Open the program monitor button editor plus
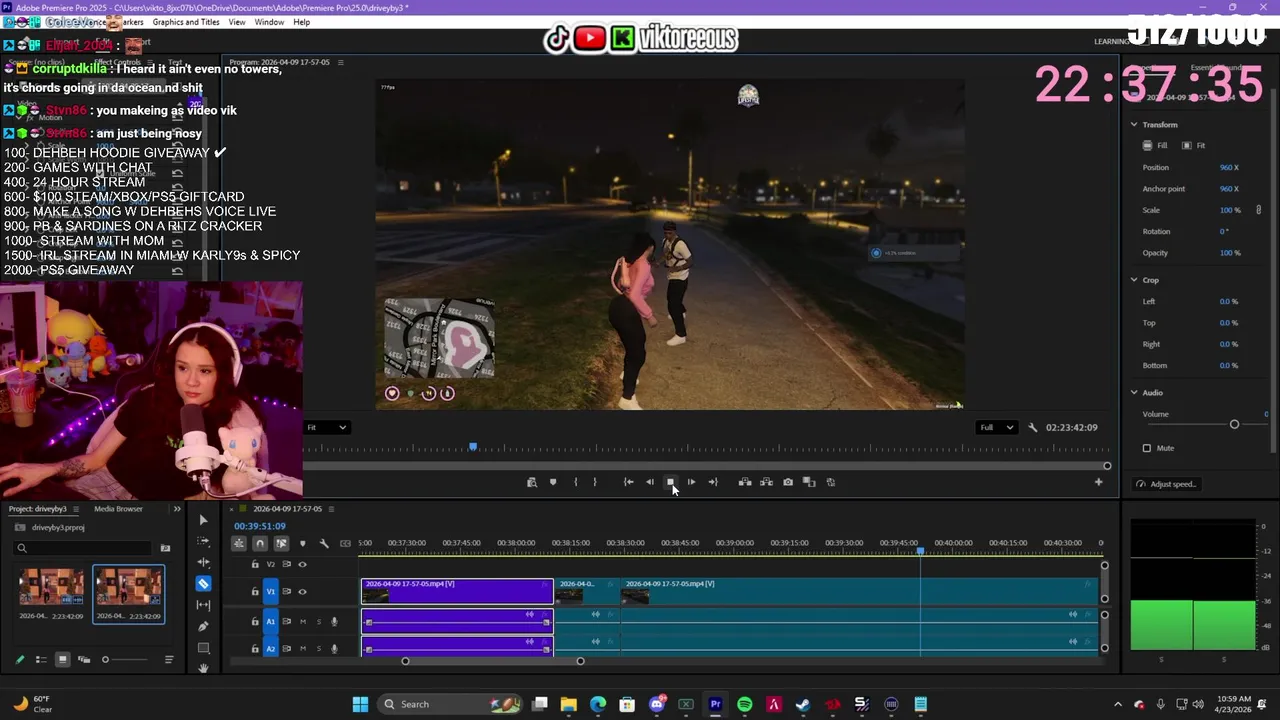1280x720 pixels. [x=1098, y=482]
